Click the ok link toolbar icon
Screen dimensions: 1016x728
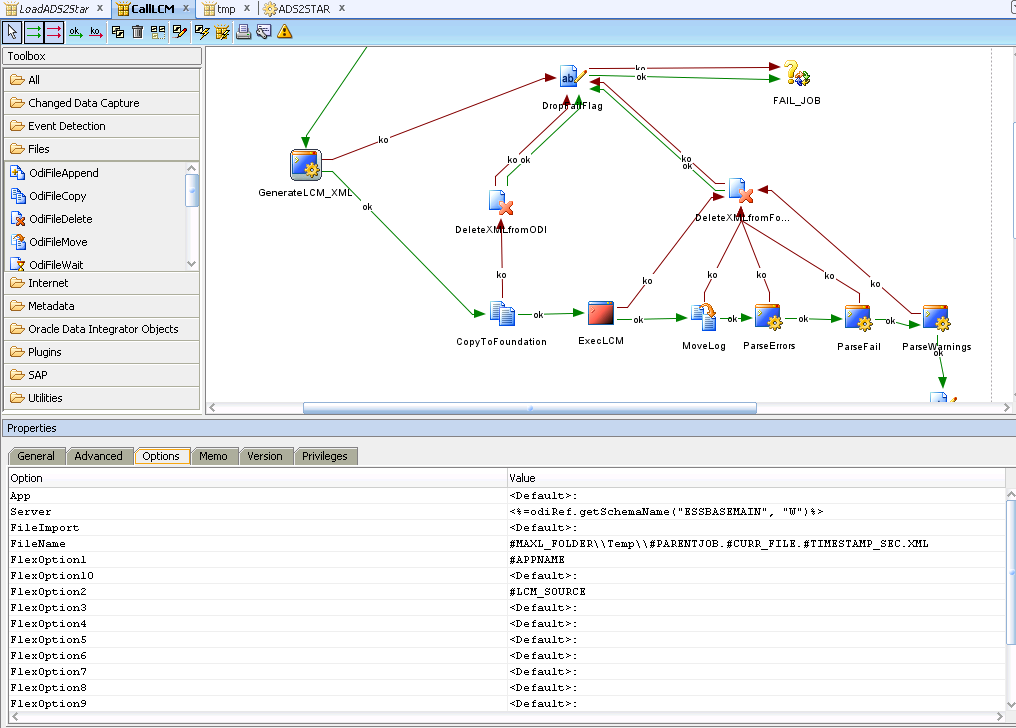click(x=76, y=32)
